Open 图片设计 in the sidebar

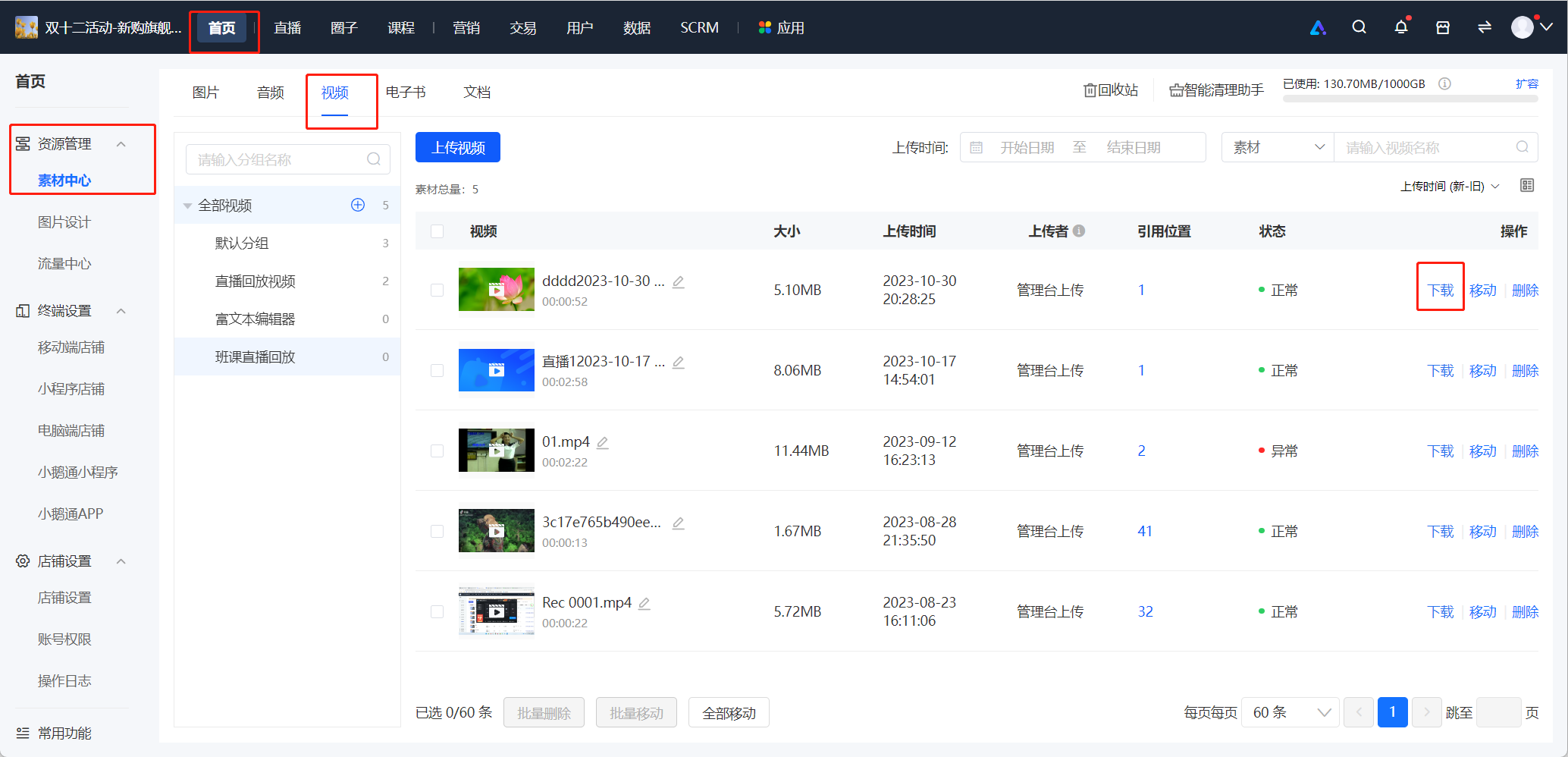(x=64, y=222)
